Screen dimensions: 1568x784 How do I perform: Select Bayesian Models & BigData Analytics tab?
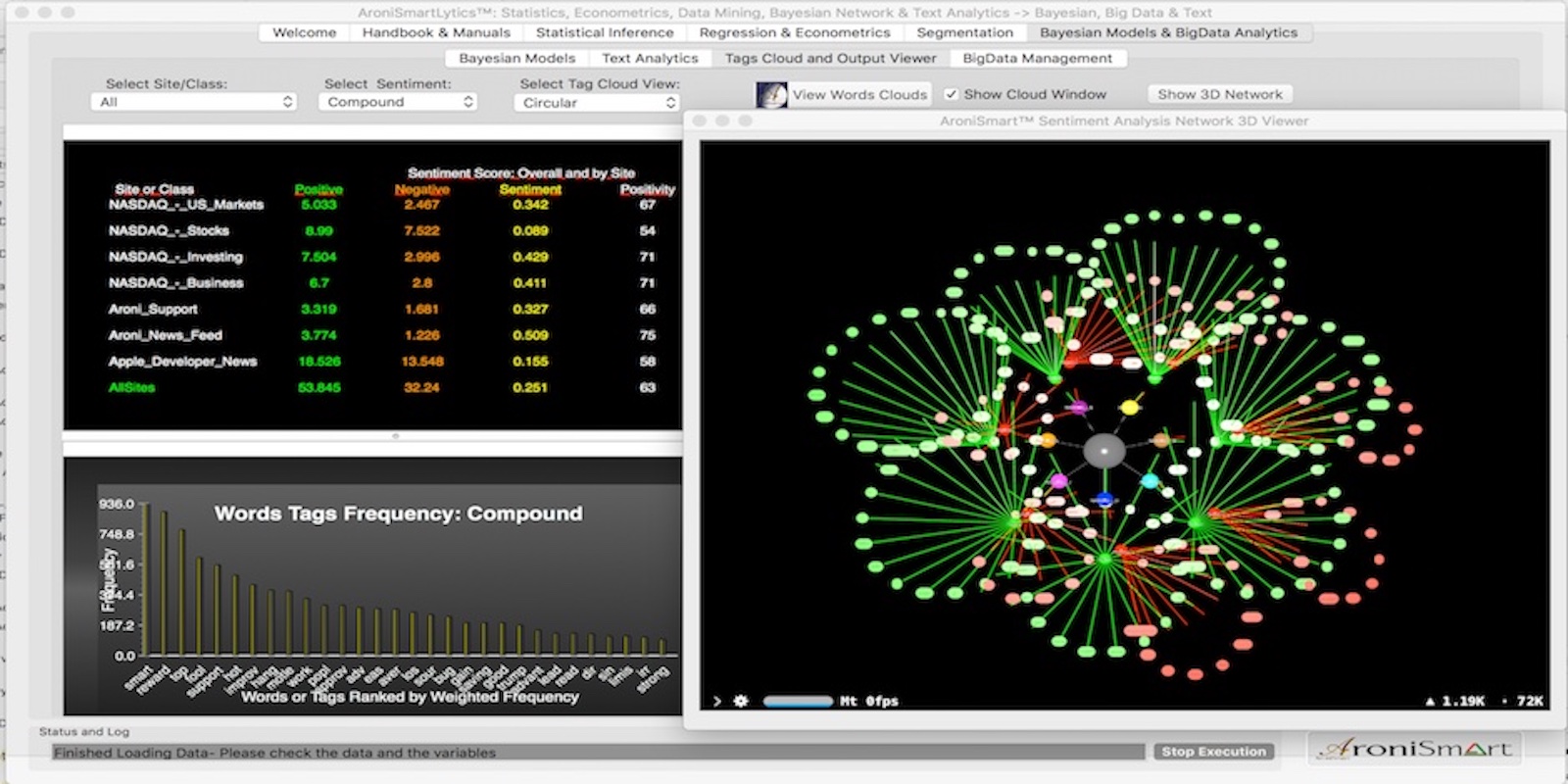(1168, 32)
